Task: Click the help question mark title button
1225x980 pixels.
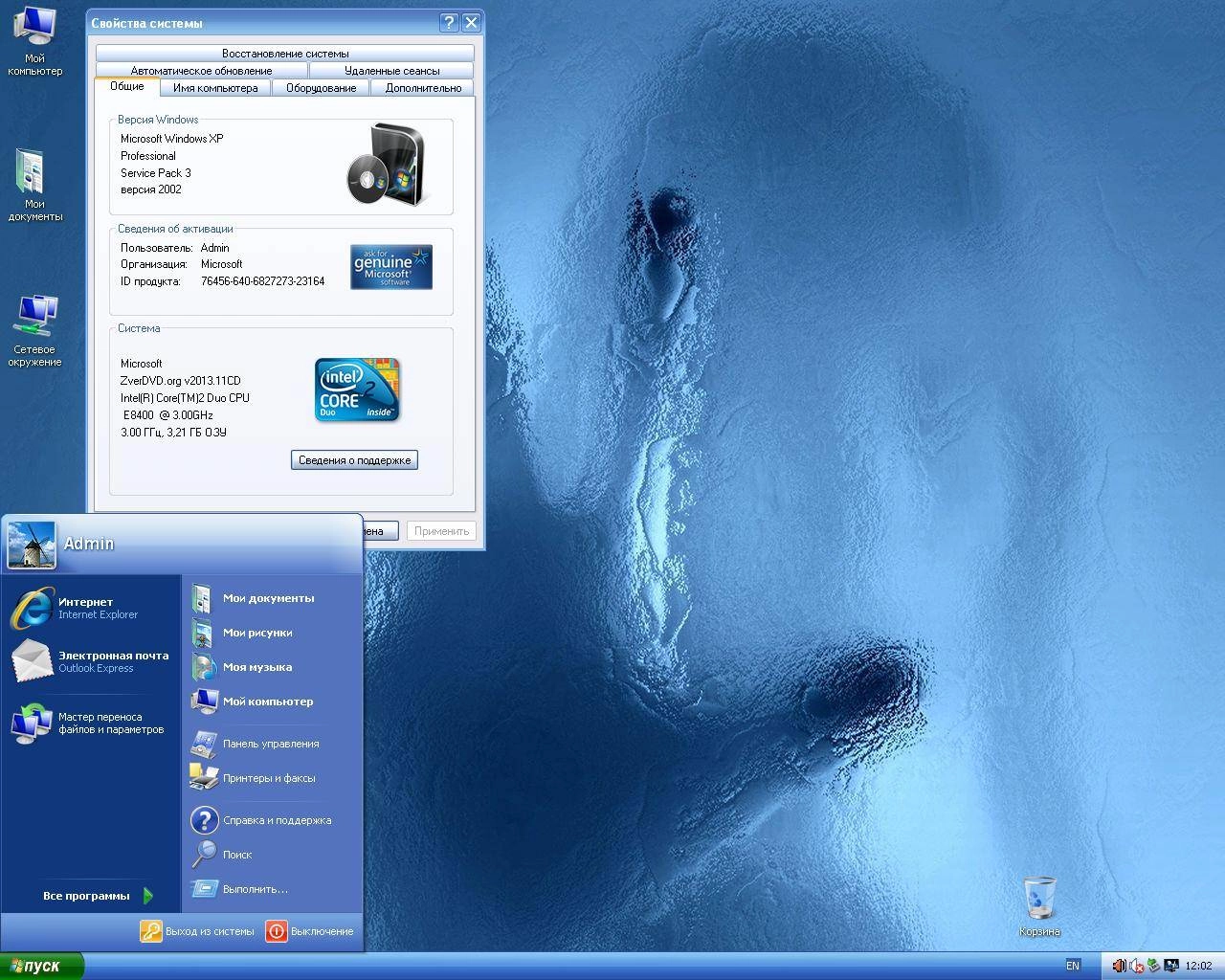Action: click(x=449, y=23)
